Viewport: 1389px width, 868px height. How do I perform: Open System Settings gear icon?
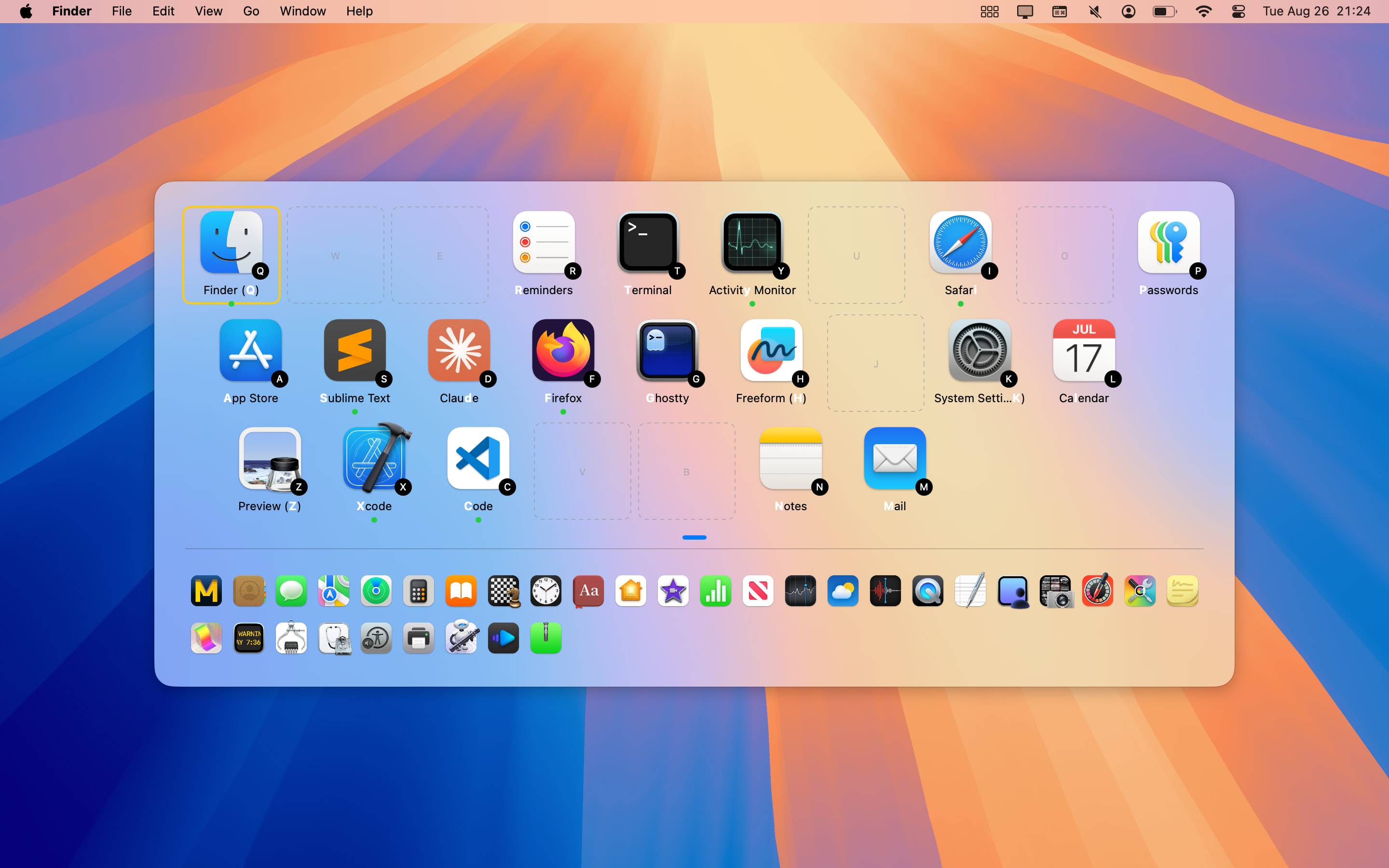pos(980,350)
